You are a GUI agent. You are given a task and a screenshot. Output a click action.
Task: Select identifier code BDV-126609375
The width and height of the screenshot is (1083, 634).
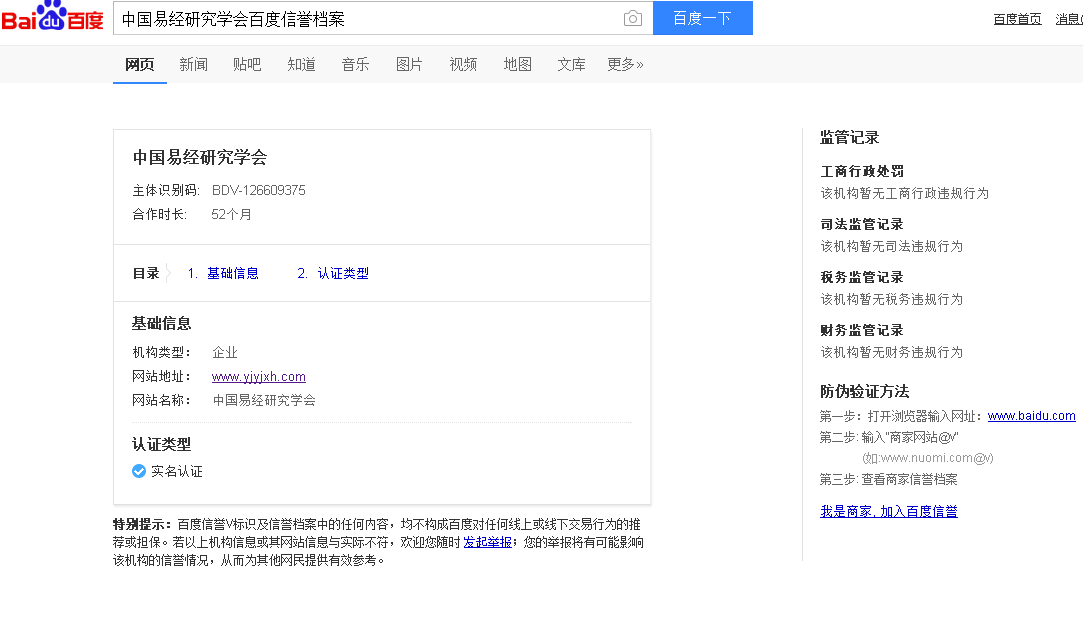pyautogui.click(x=258, y=191)
